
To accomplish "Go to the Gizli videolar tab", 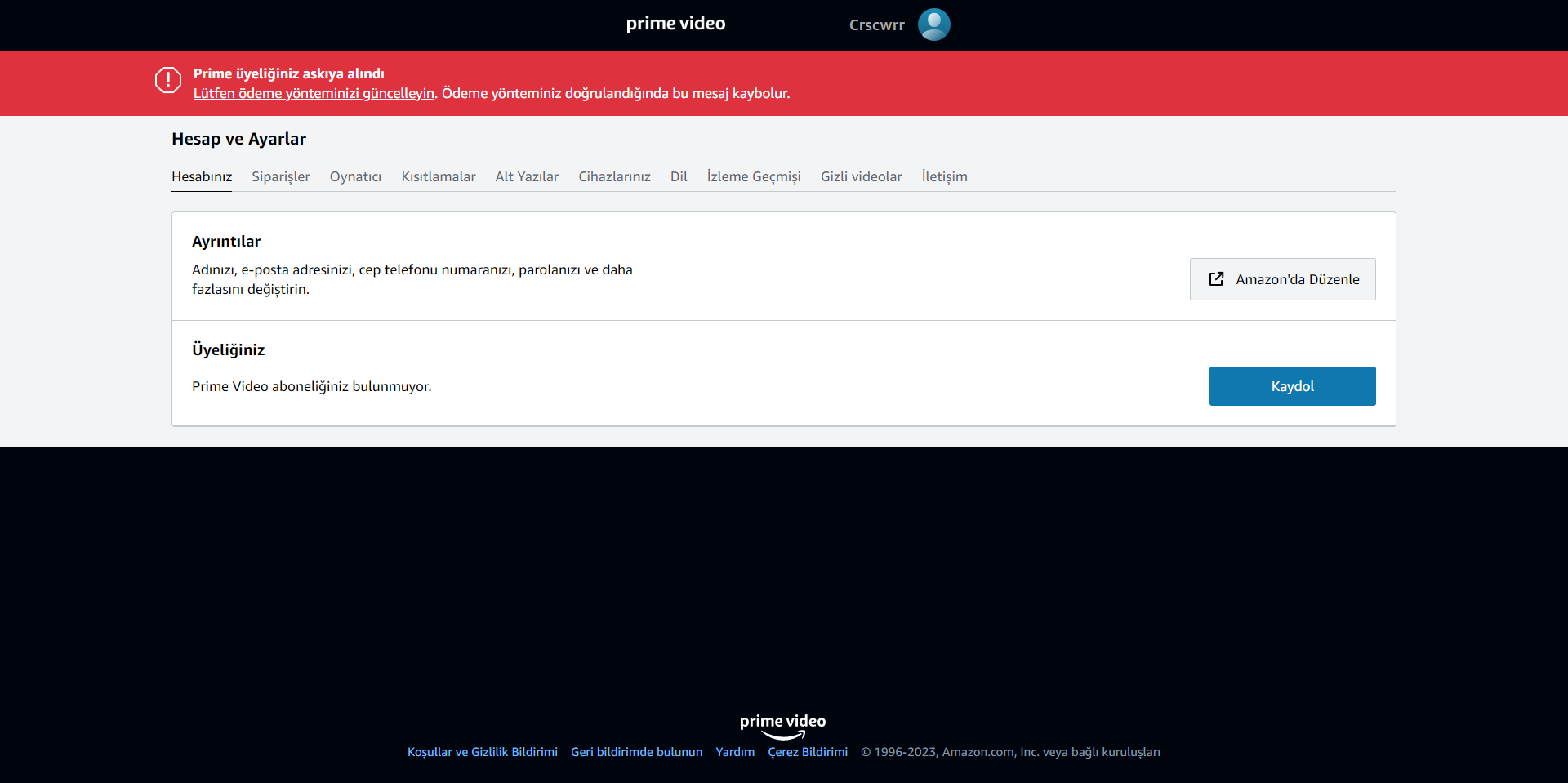I will click(x=861, y=176).
